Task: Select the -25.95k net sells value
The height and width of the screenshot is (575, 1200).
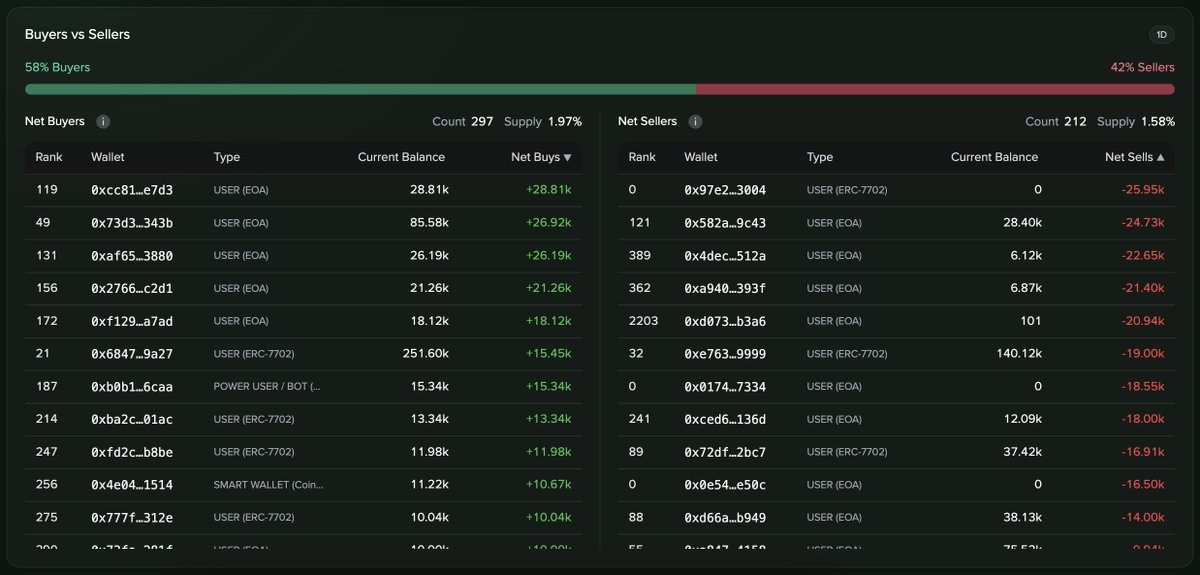Action: (x=1143, y=190)
